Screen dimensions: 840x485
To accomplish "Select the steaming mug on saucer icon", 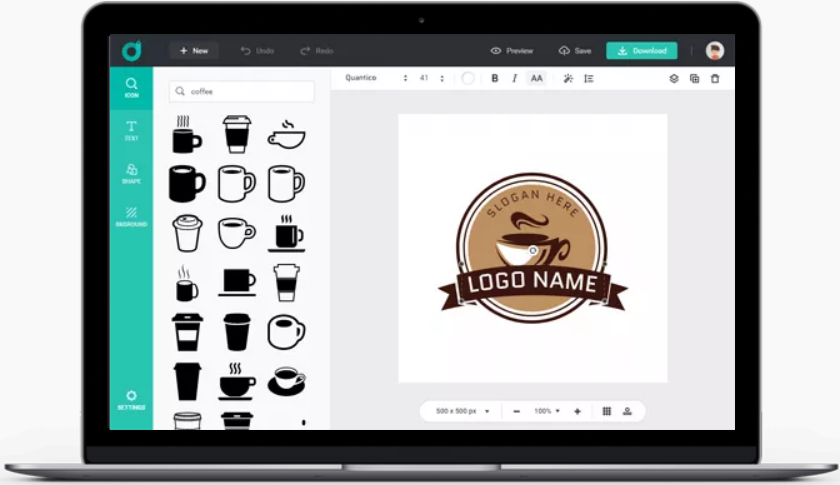I will [x=287, y=233].
